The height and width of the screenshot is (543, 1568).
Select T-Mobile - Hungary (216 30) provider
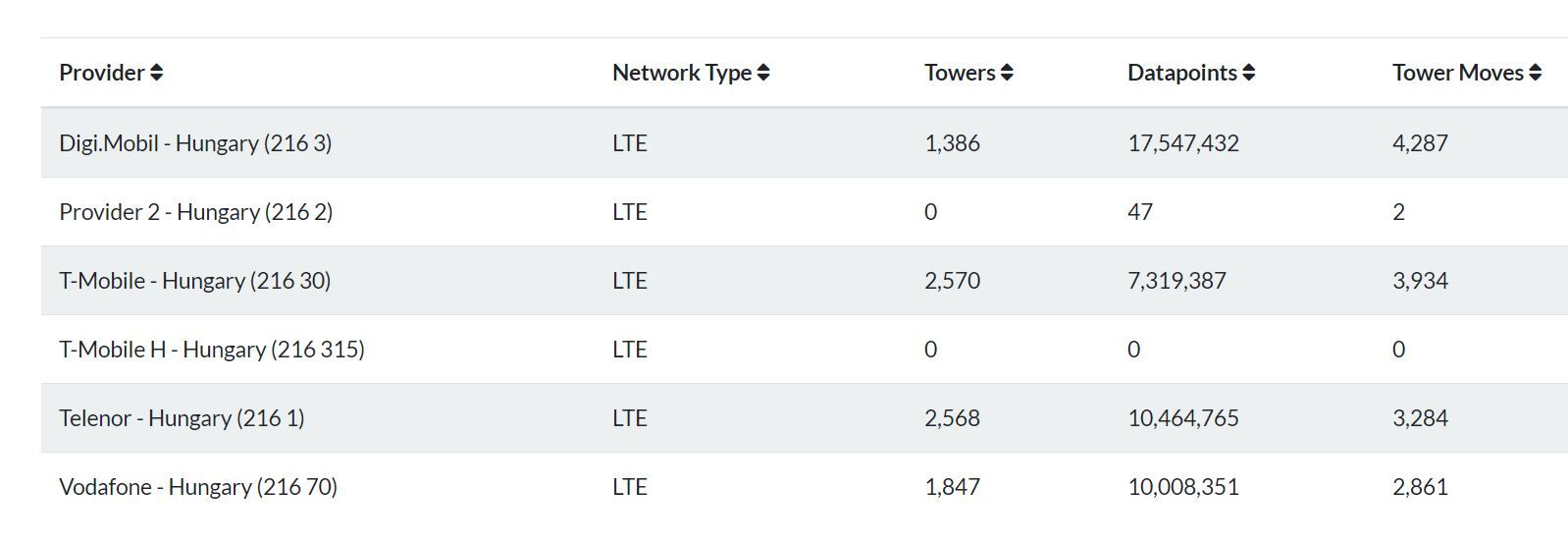coord(194,281)
